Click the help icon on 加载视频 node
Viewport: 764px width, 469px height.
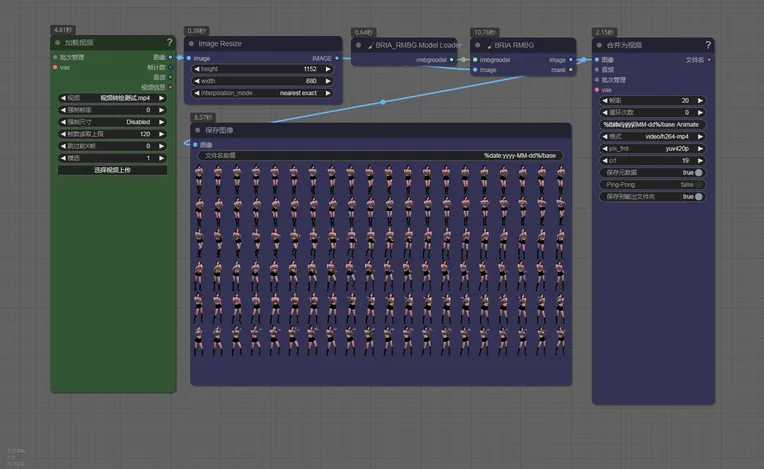[x=169, y=43]
